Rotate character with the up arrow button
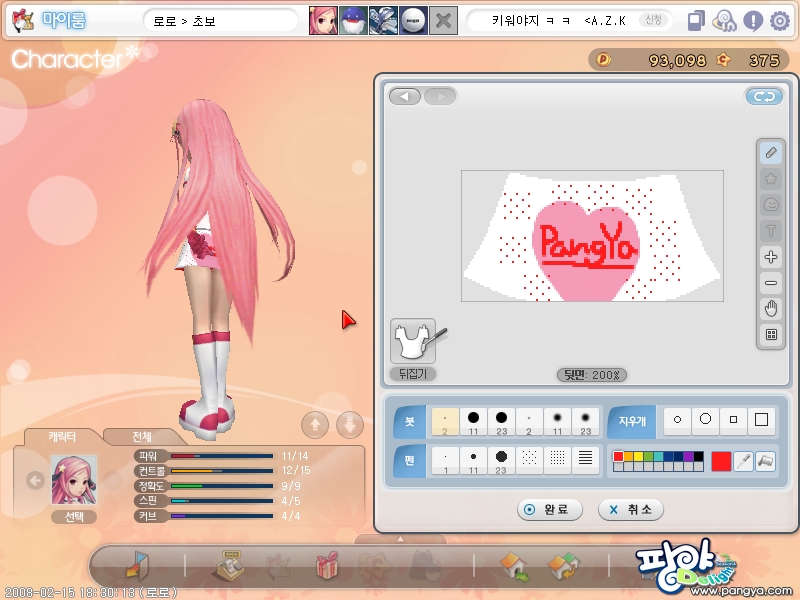 point(315,424)
